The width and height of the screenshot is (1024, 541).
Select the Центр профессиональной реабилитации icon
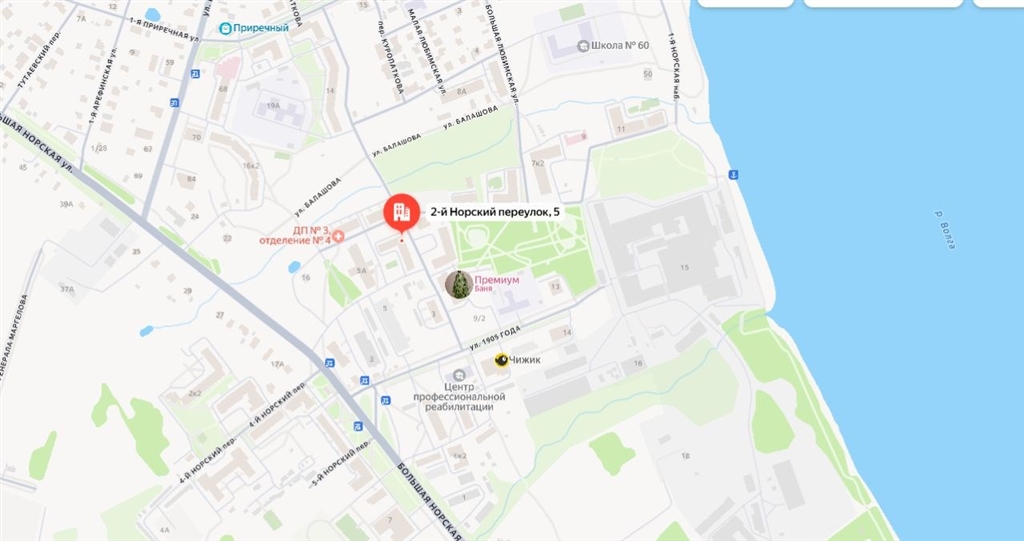click(x=459, y=375)
